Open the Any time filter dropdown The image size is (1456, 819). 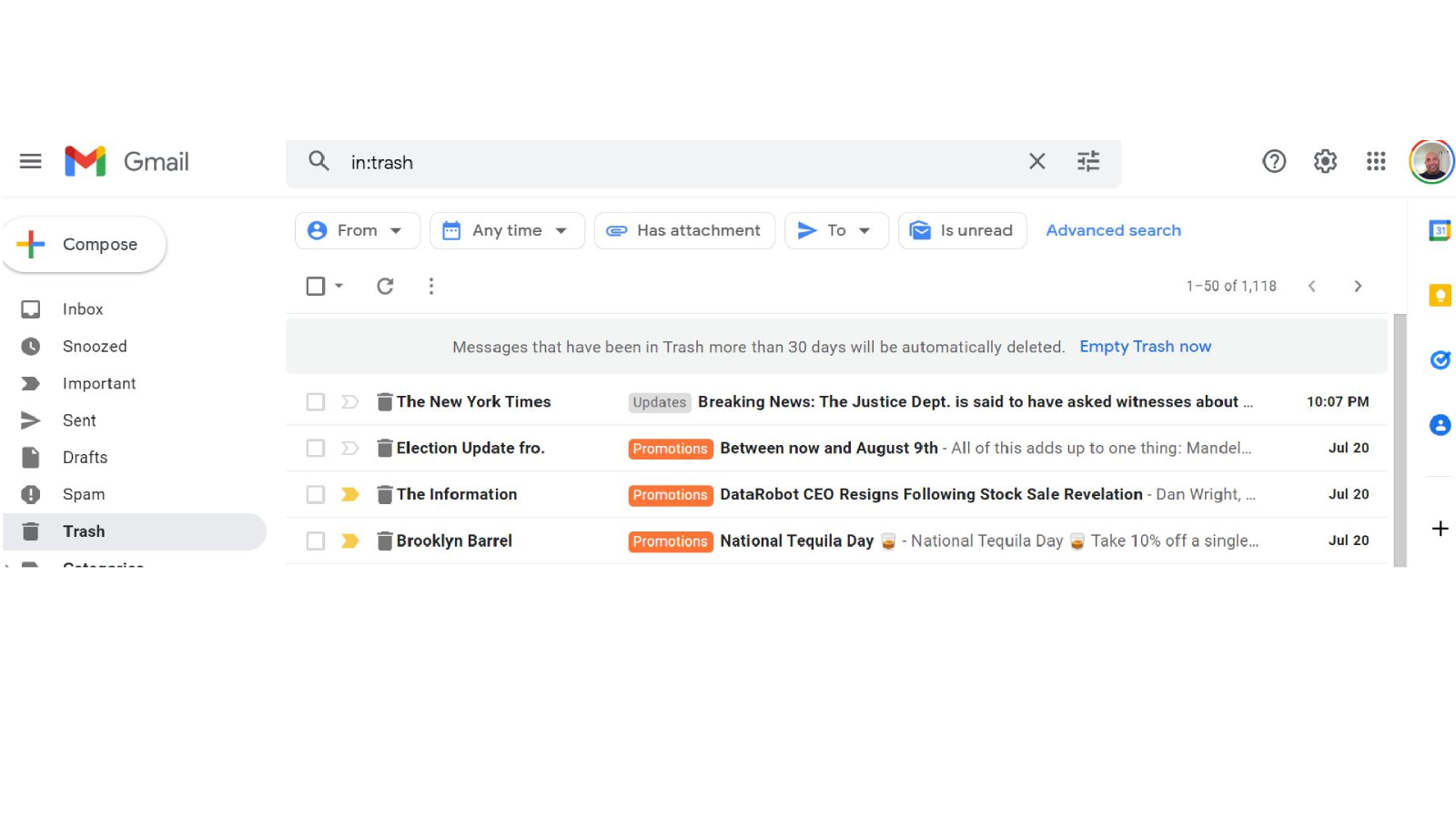[507, 231]
